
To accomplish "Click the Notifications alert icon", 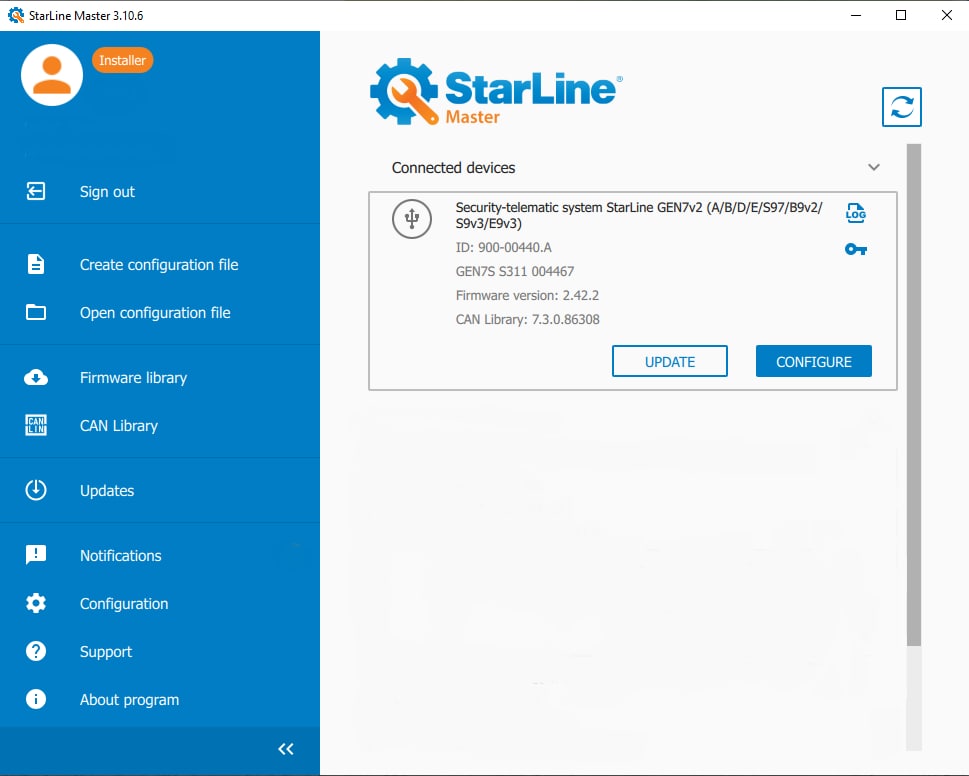I will 36,556.
